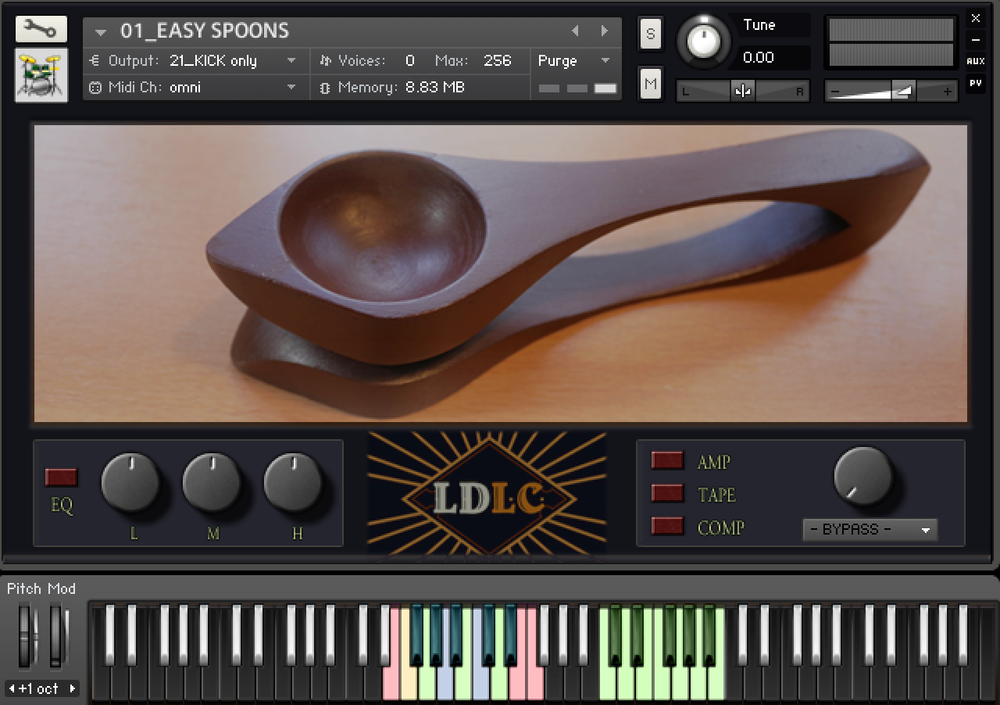Click the drum kit instrument icon
The height and width of the screenshot is (705, 1000).
(40, 75)
